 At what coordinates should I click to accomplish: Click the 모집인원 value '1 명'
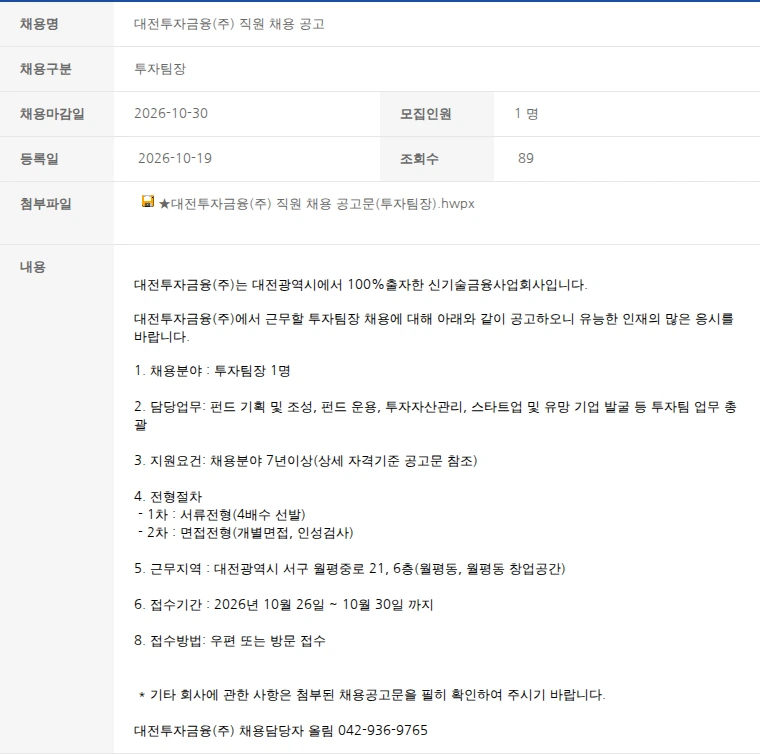pyautogui.click(x=526, y=113)
